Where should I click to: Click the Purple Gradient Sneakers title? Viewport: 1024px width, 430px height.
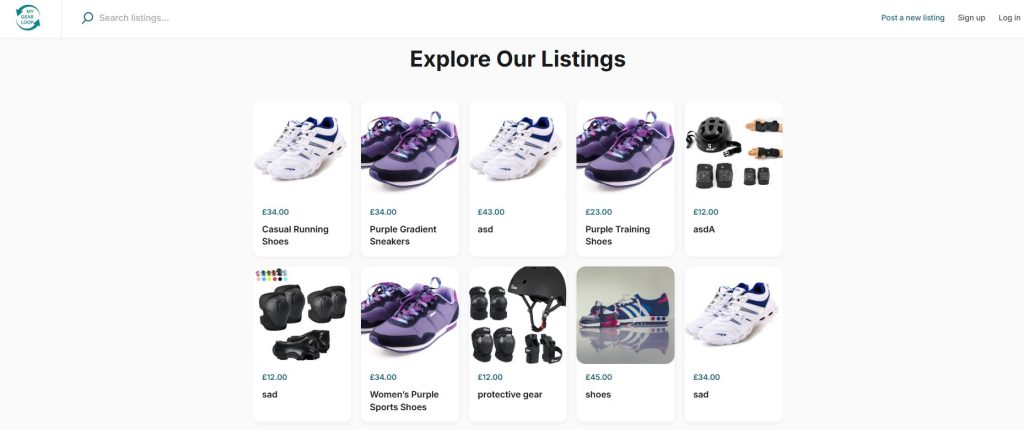[x=403, y=235]
